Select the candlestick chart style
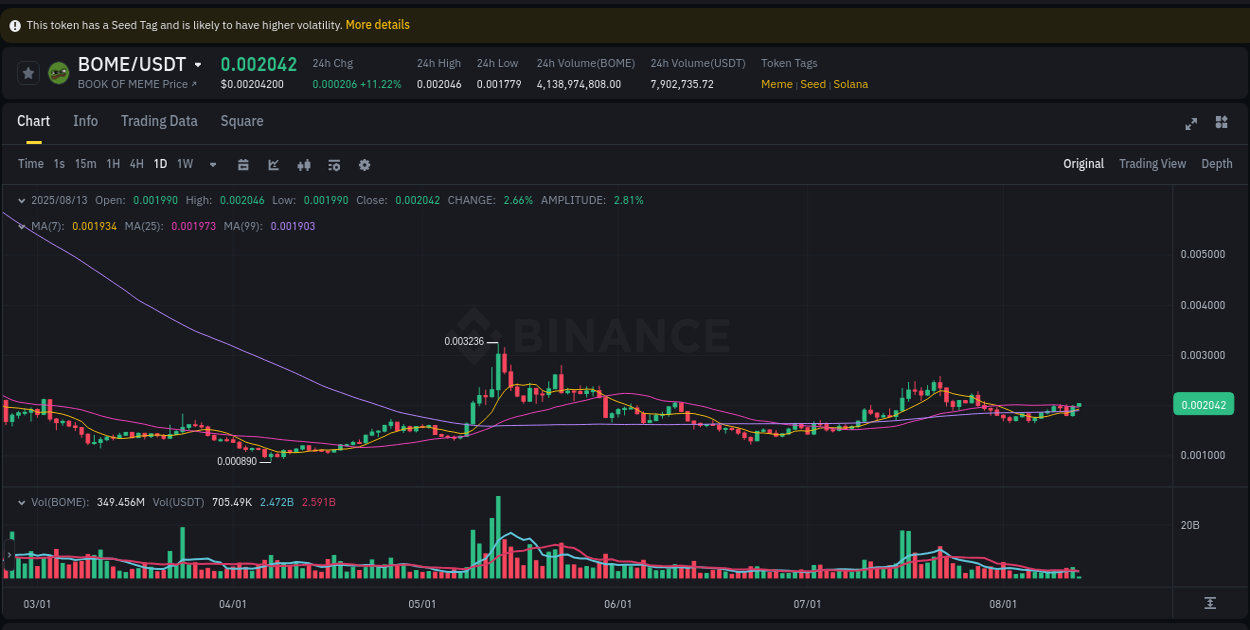This screenshot has width=1250, height=630. tap(304, 164)
